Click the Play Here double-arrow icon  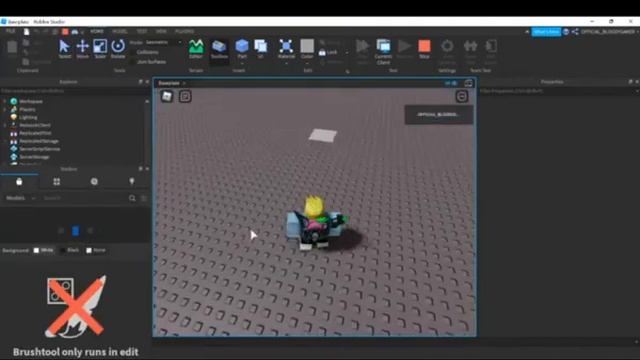pyautogui.click(x=362, y=46)
